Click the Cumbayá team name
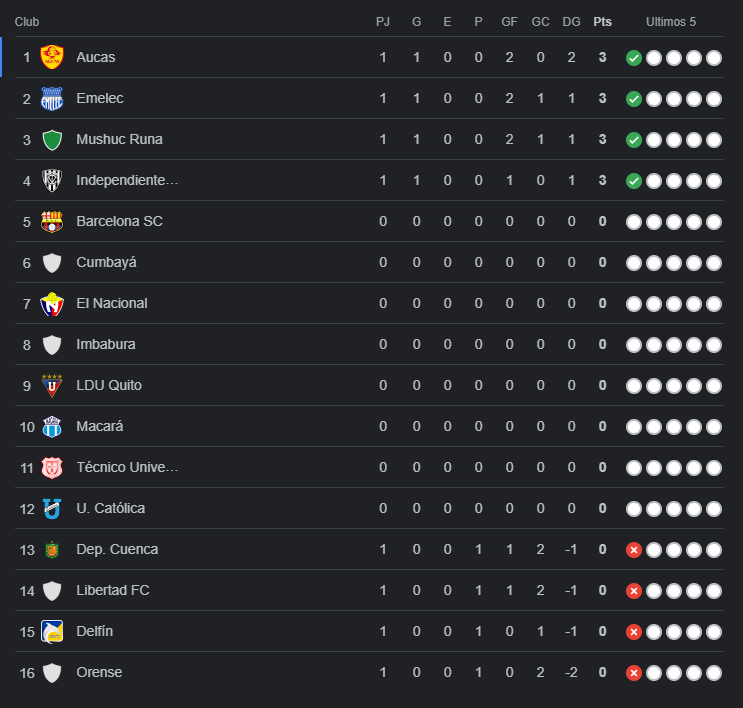Viewport: 743px width, 708px height. (106, 263)
